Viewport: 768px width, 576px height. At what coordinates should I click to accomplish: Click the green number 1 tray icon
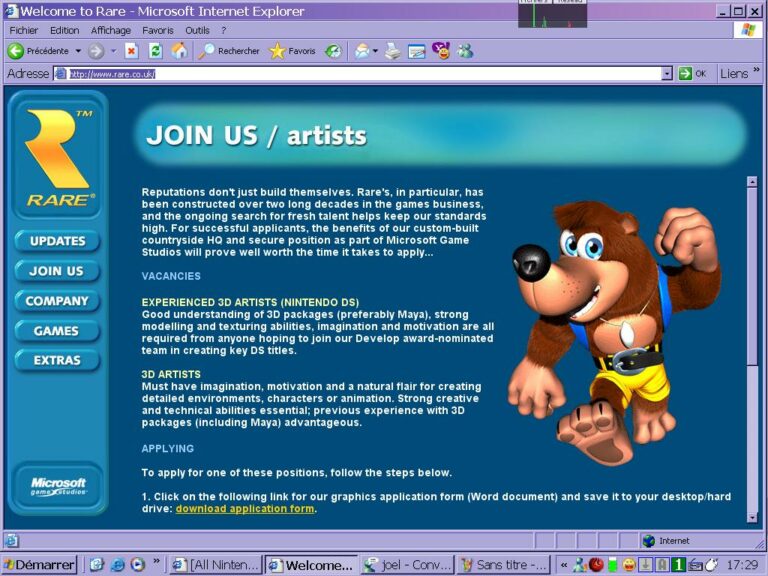pos(678,565)
